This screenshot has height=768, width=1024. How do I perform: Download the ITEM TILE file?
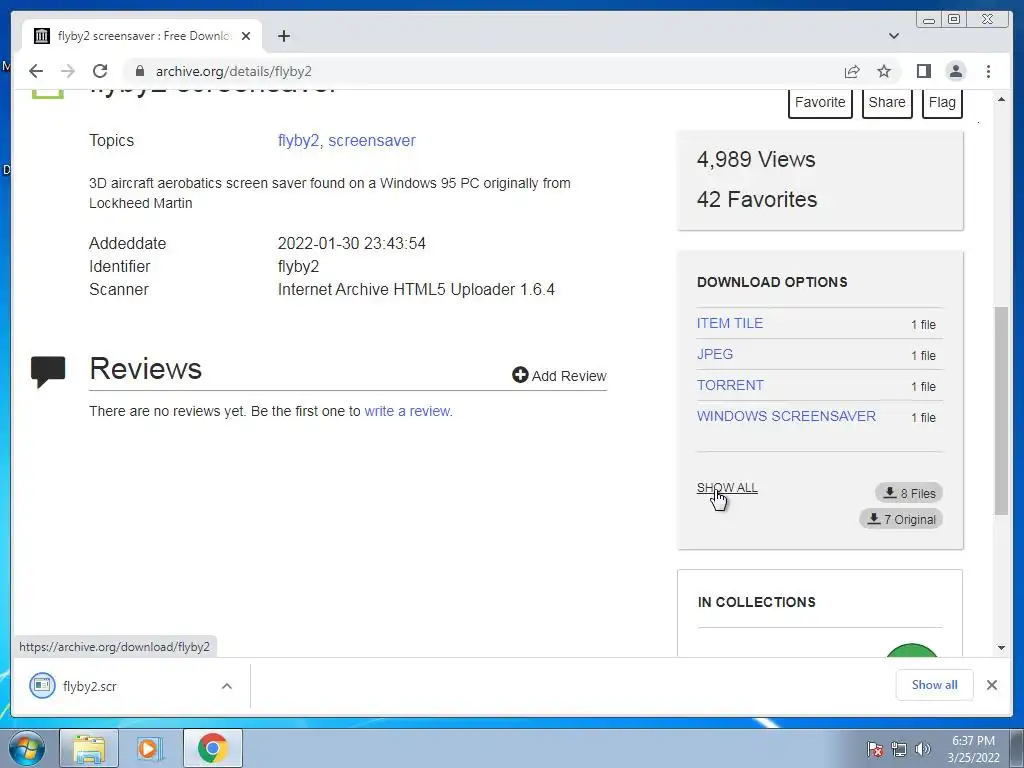tap(730, 323)
